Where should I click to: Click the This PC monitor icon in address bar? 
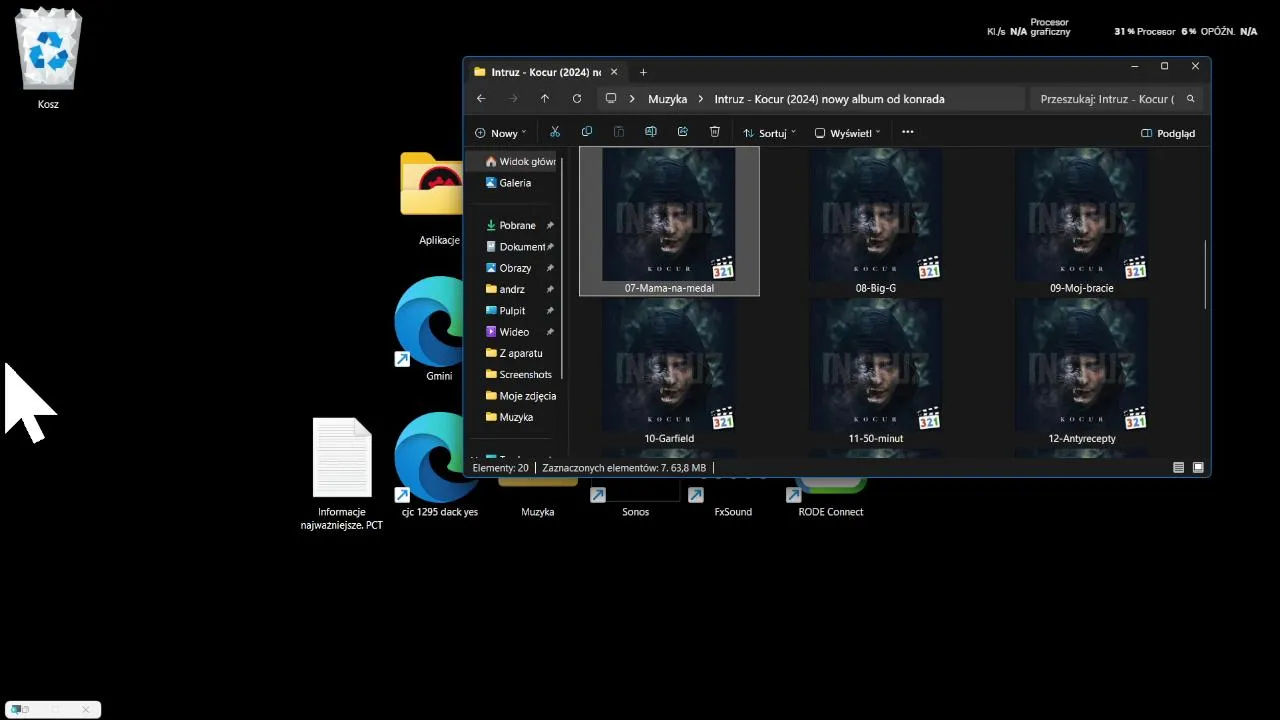[x=611, y=99]
